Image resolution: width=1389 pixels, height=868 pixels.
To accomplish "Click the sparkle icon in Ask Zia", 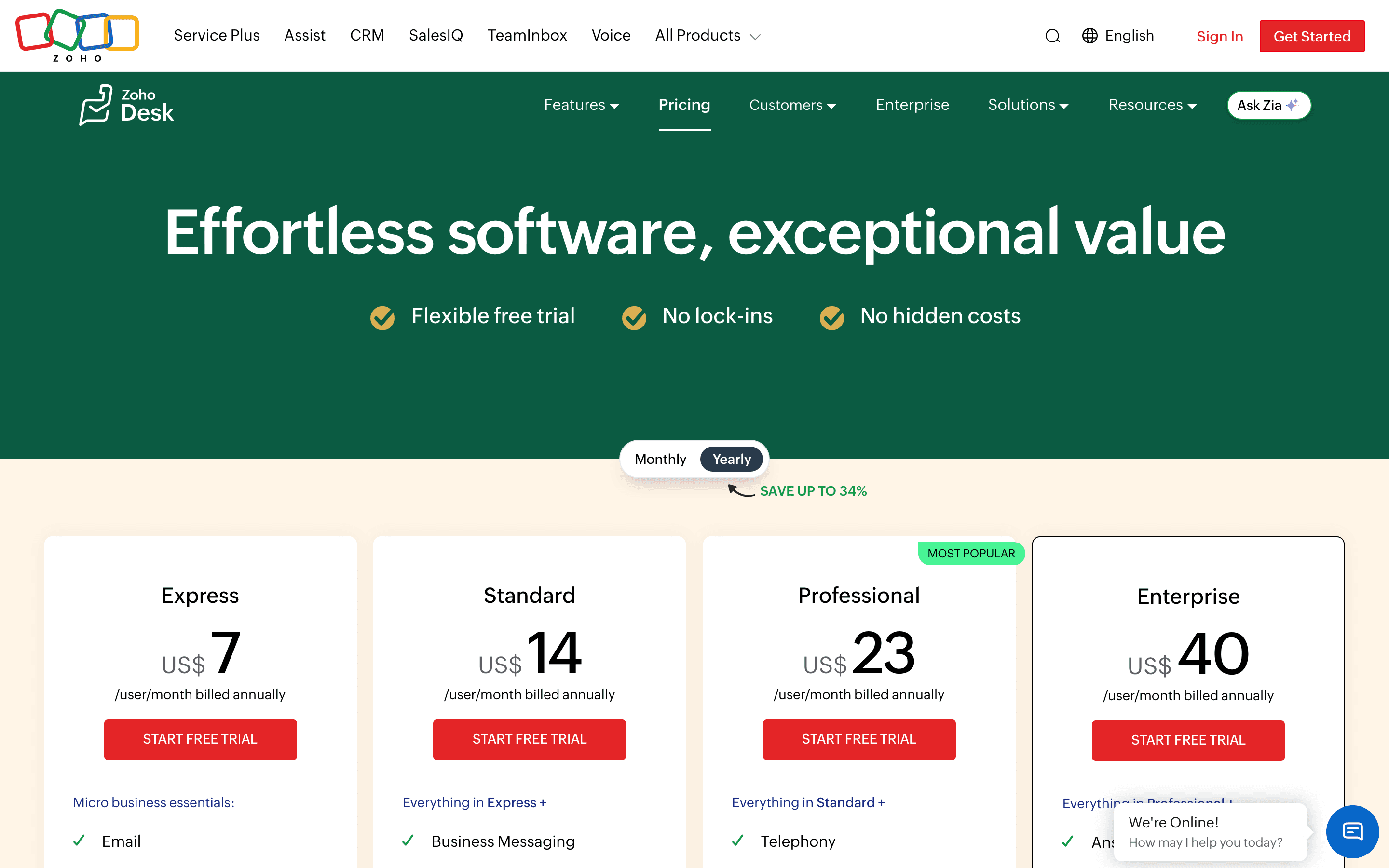I will click(x=1292, y=105).
